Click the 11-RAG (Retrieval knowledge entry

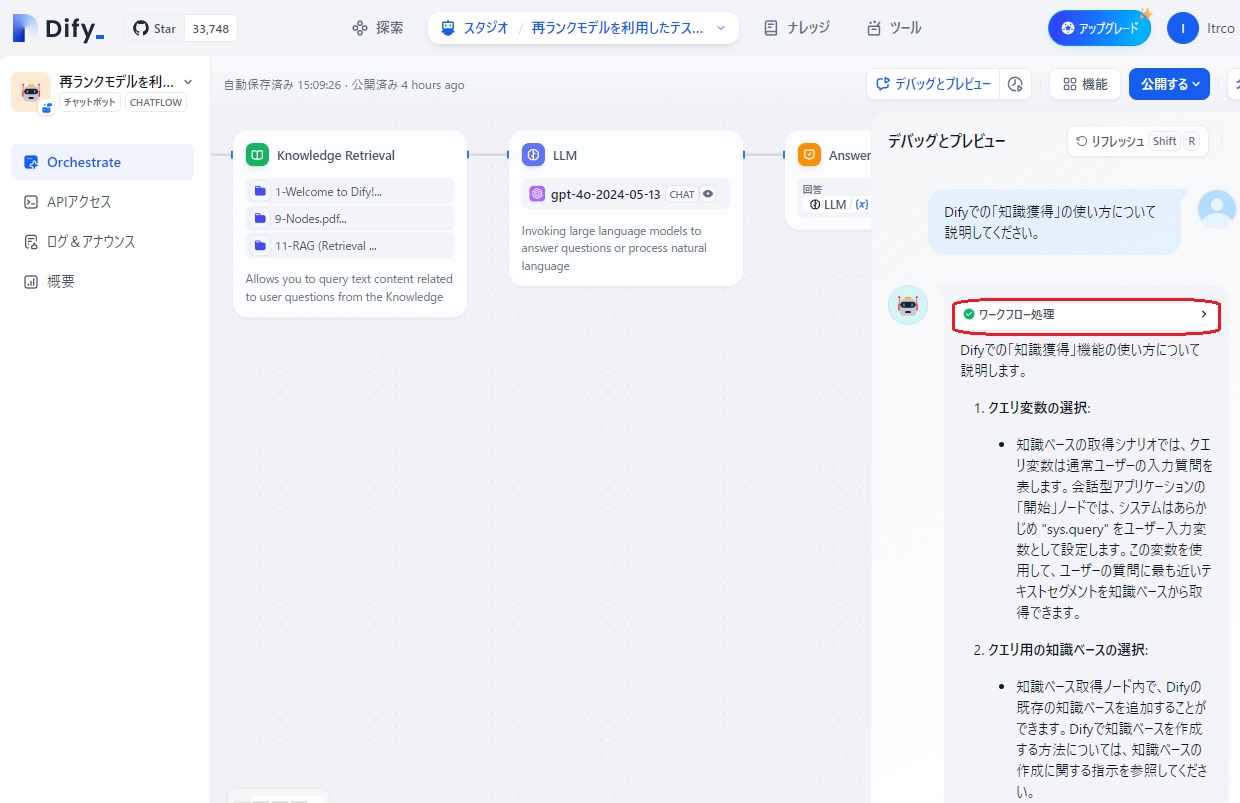coord(350,245)
